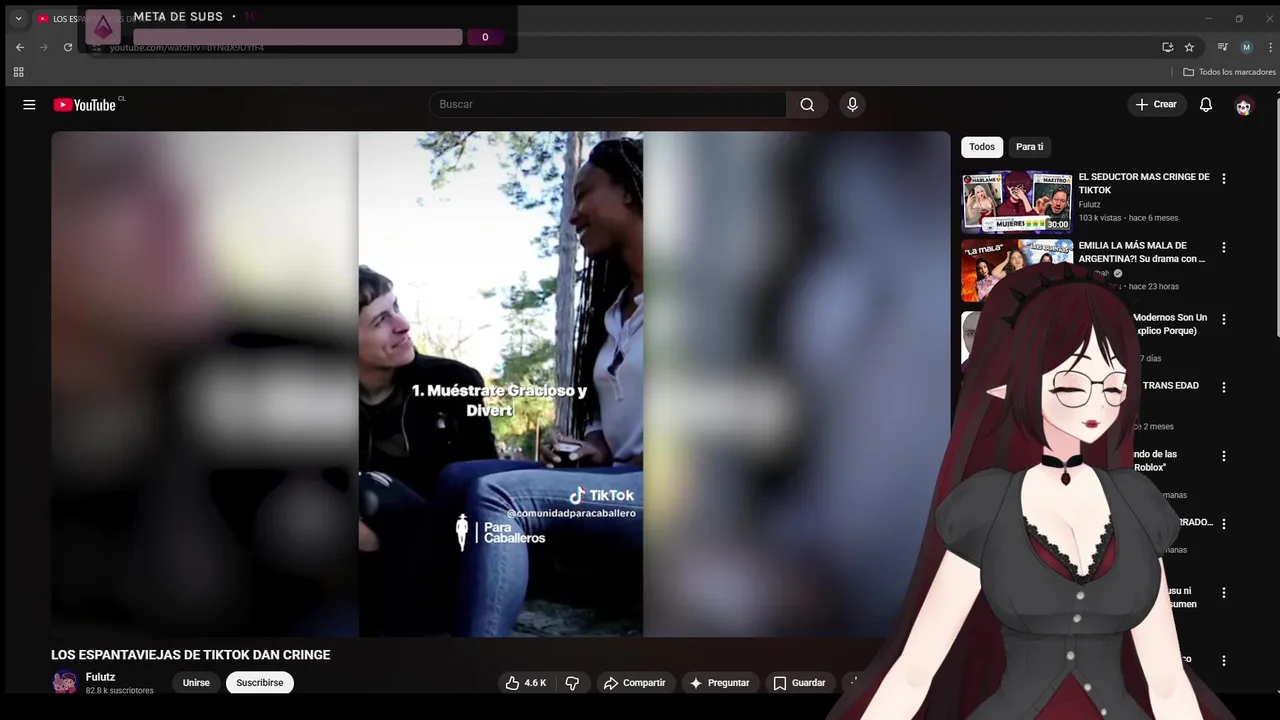
Task: Click the EL SEDUCTOR MAS CRINGE DE TIKTOK title
Action: 1144,183
